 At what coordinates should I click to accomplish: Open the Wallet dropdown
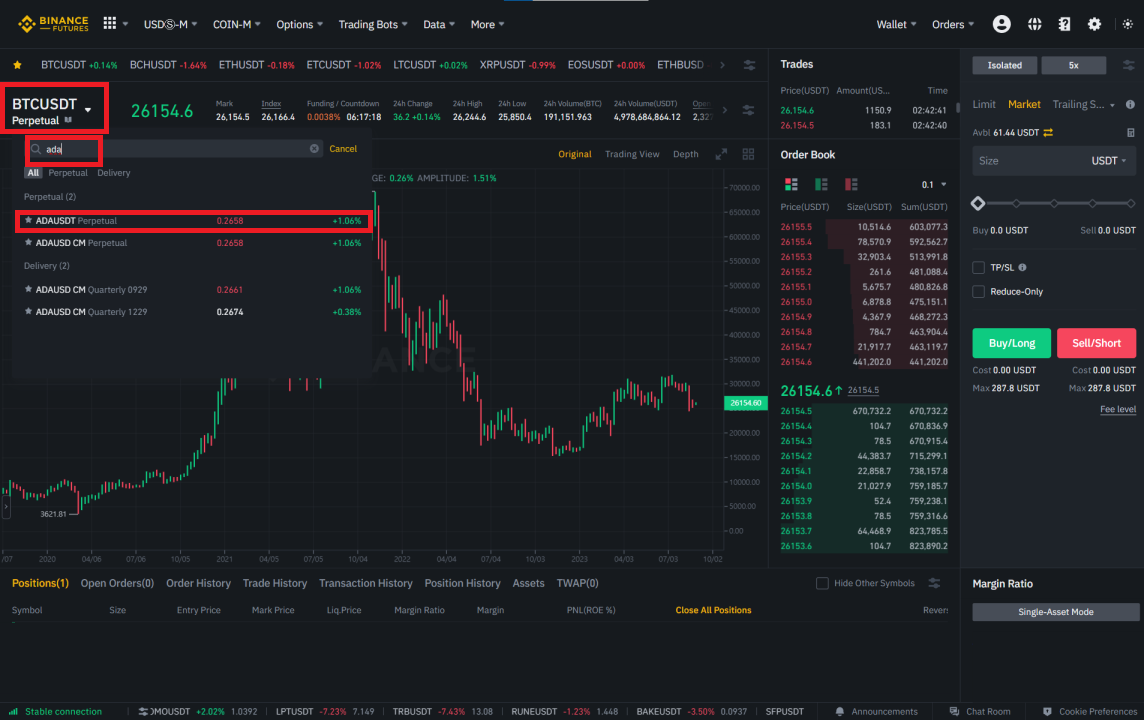(896, 24)
